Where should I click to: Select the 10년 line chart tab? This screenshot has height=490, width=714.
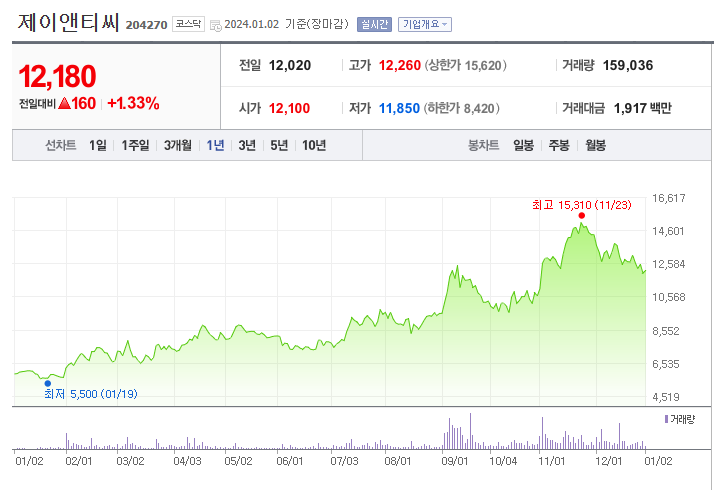314,145
